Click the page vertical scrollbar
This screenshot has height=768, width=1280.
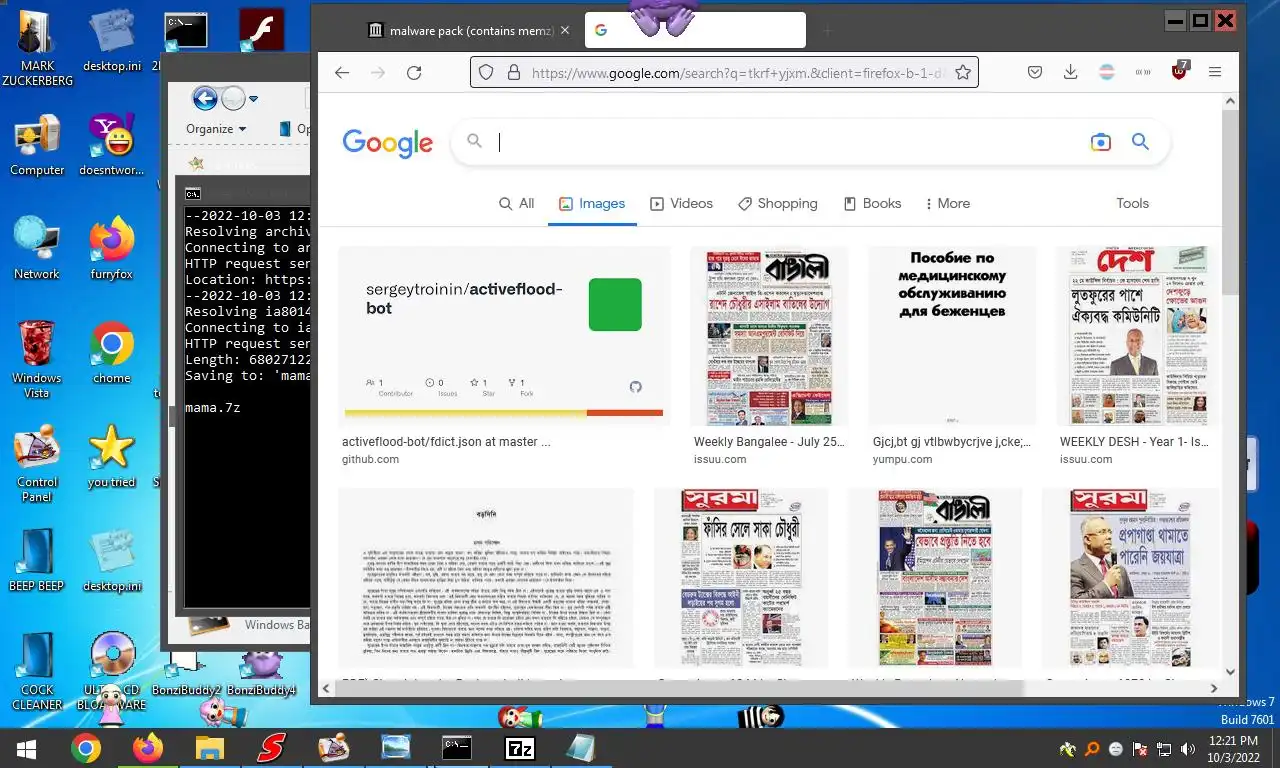(x=1230, y=204)
